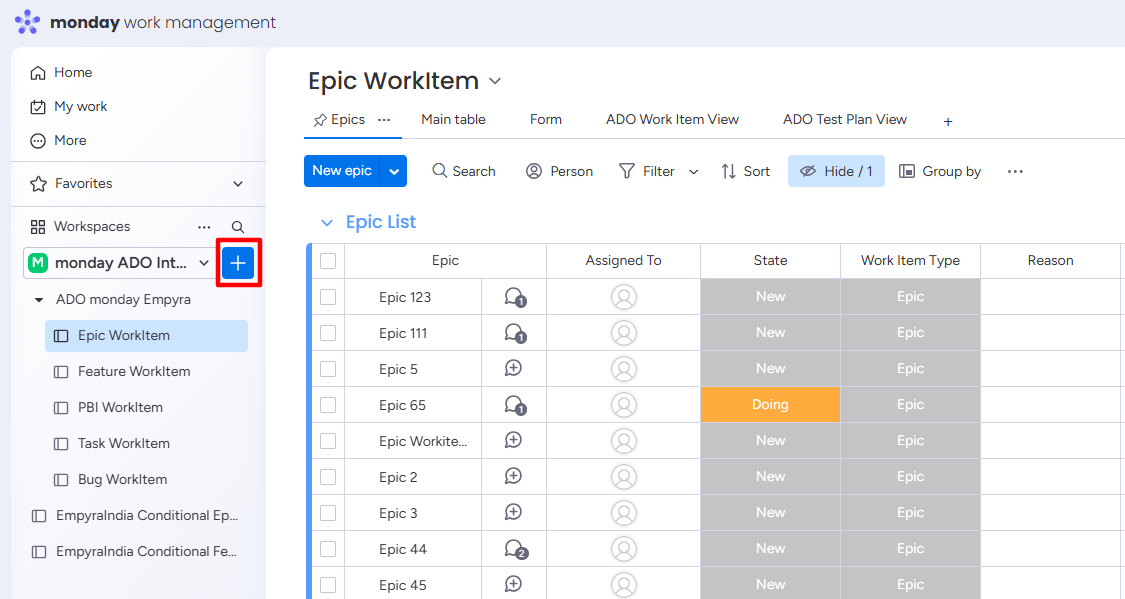Open the toolbar three-dot more options

[1015, 171]
